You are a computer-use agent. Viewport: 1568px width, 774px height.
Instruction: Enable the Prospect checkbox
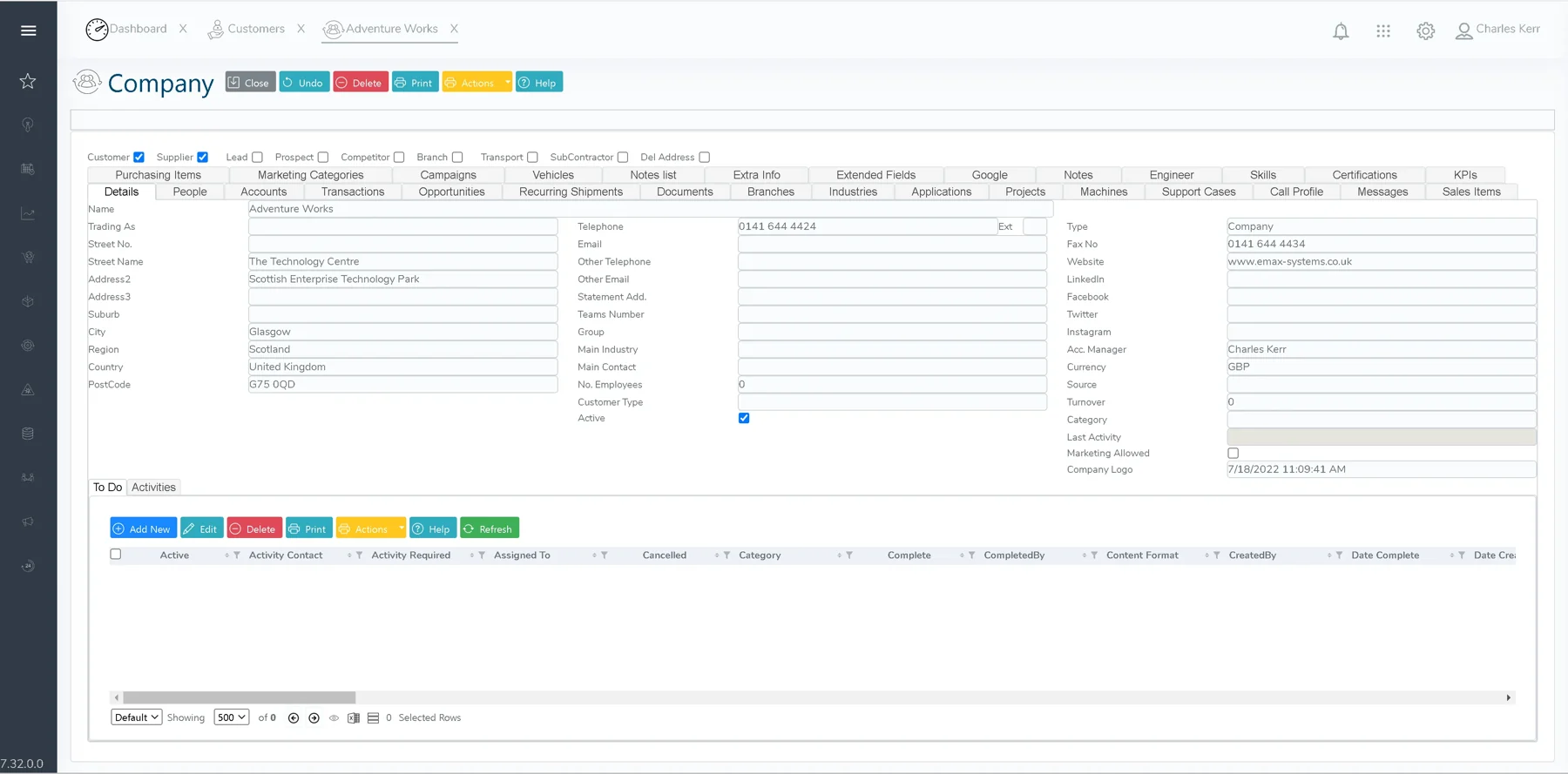coord(323,158)
